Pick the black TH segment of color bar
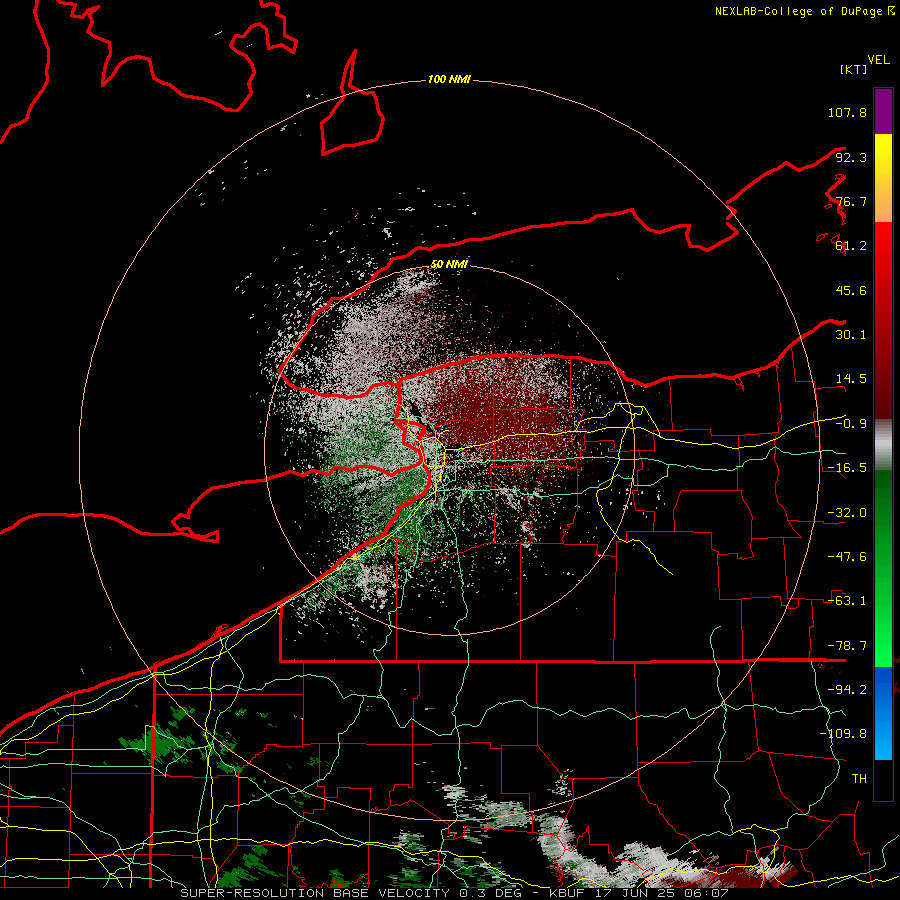The image size is (900, 900). click(x=883, y=779)
